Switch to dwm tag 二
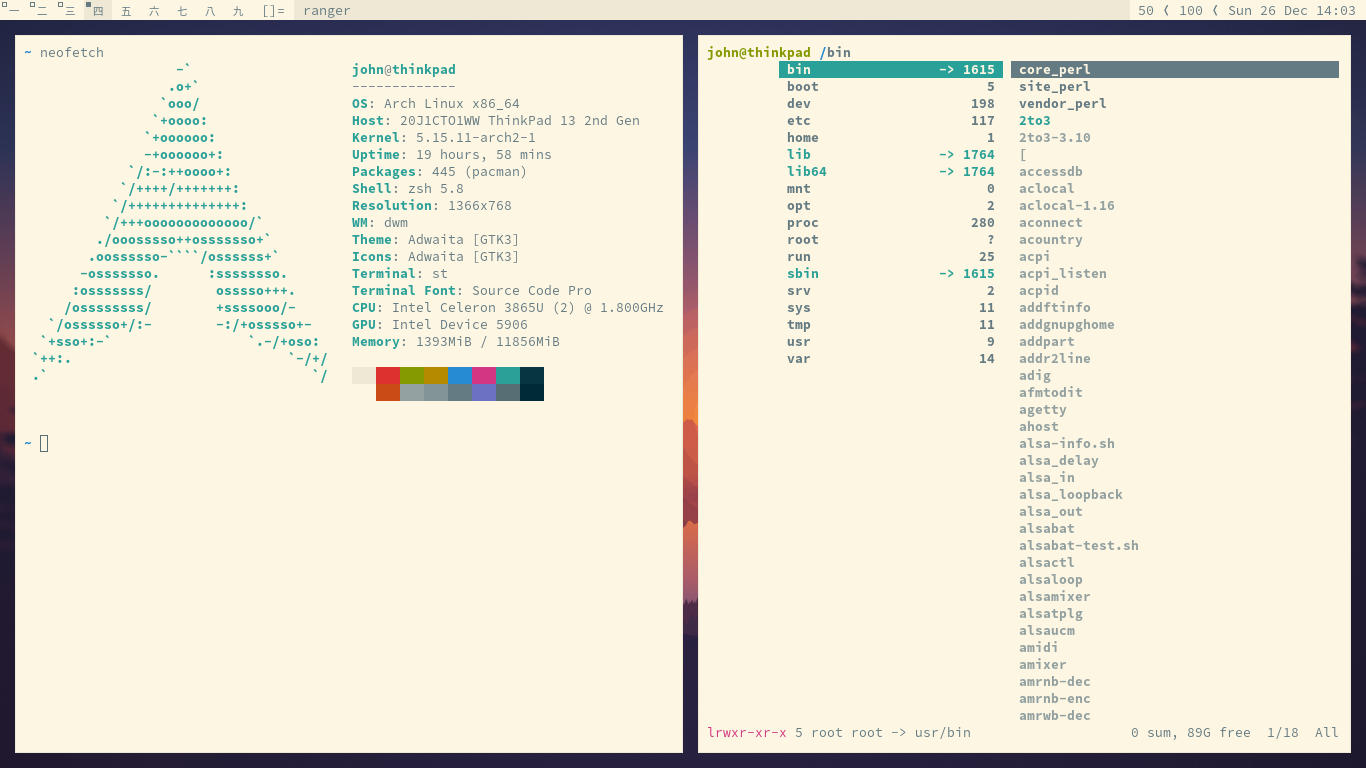Image resolution: width=1366 pixels, height=768 pixels. [x=42, y=10]
